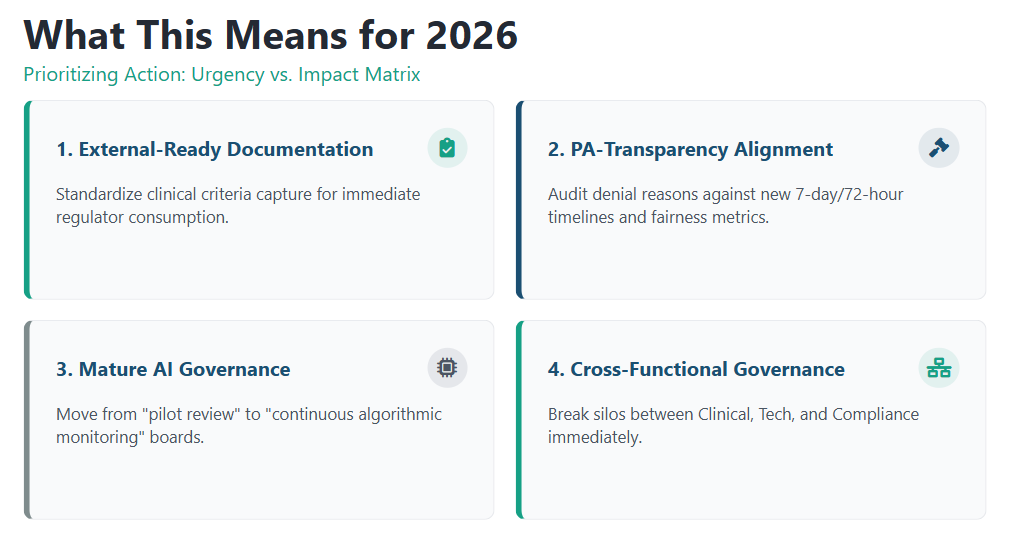
Task: Select the "What This Means for 2026" title
Action: [270, 35]
